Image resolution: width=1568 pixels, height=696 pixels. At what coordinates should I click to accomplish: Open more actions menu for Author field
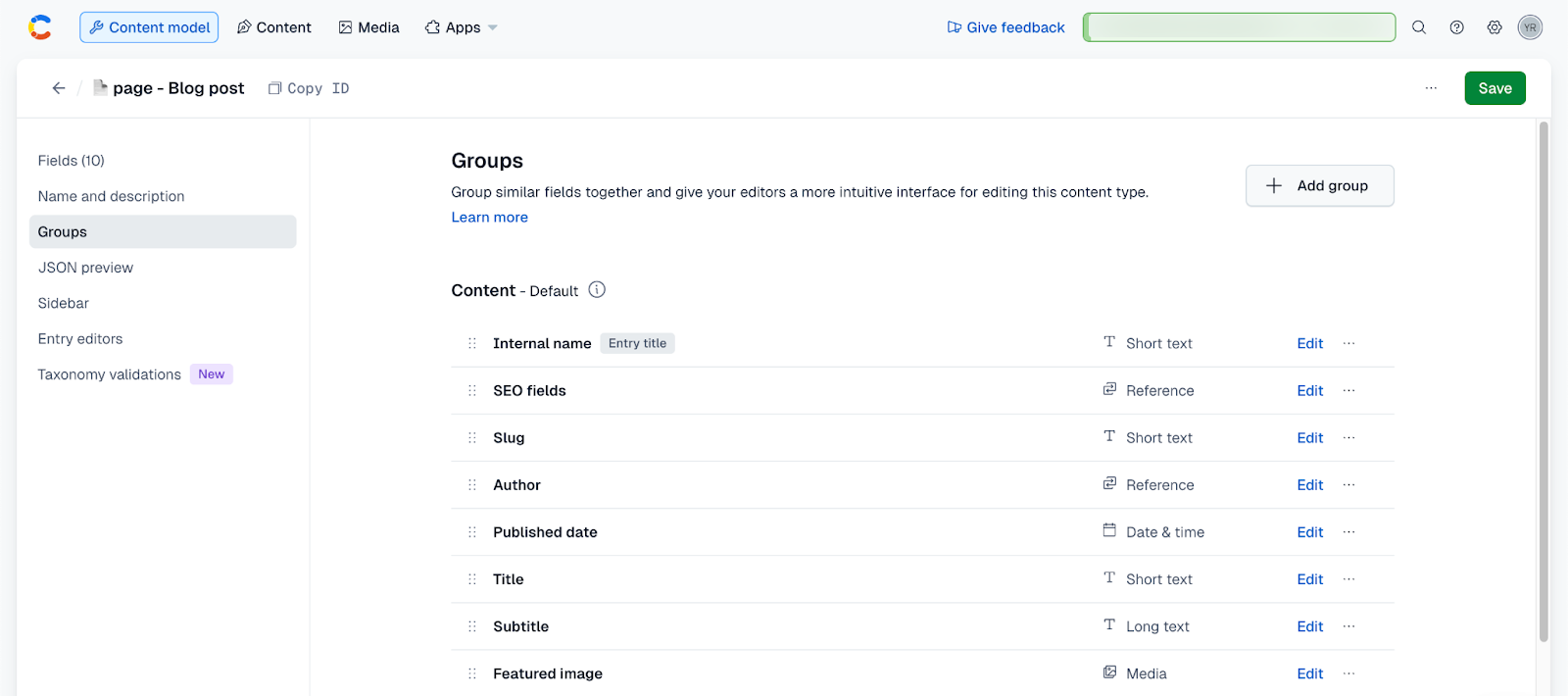coord(1349,485)
